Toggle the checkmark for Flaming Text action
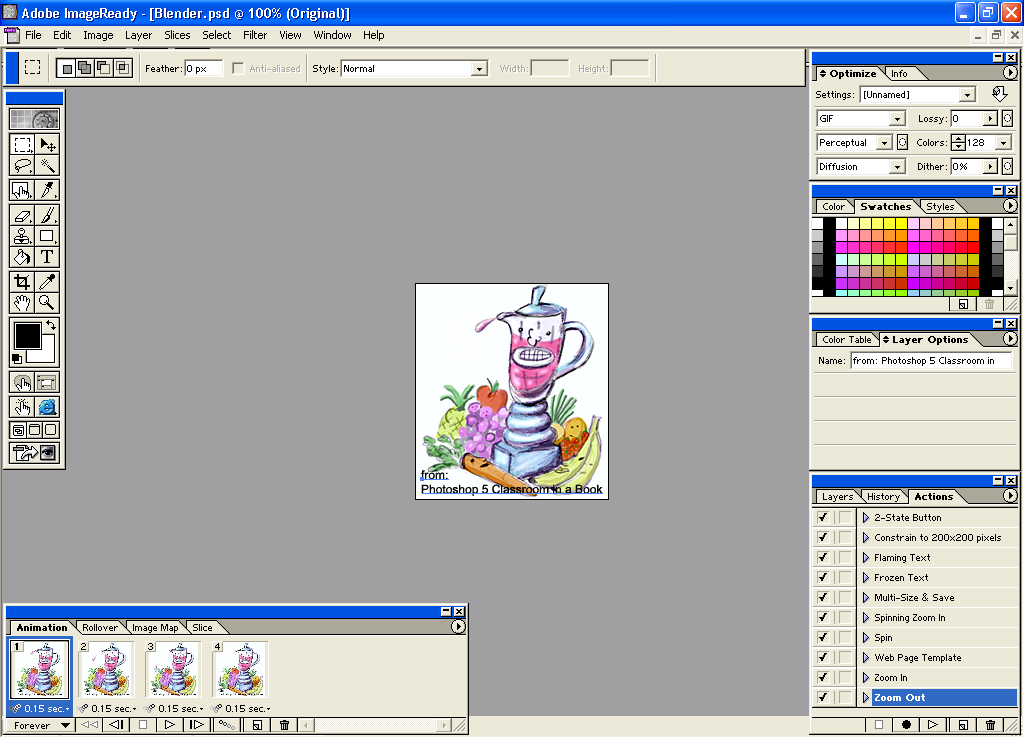The image size is (1024, 738). coord(823,557)
